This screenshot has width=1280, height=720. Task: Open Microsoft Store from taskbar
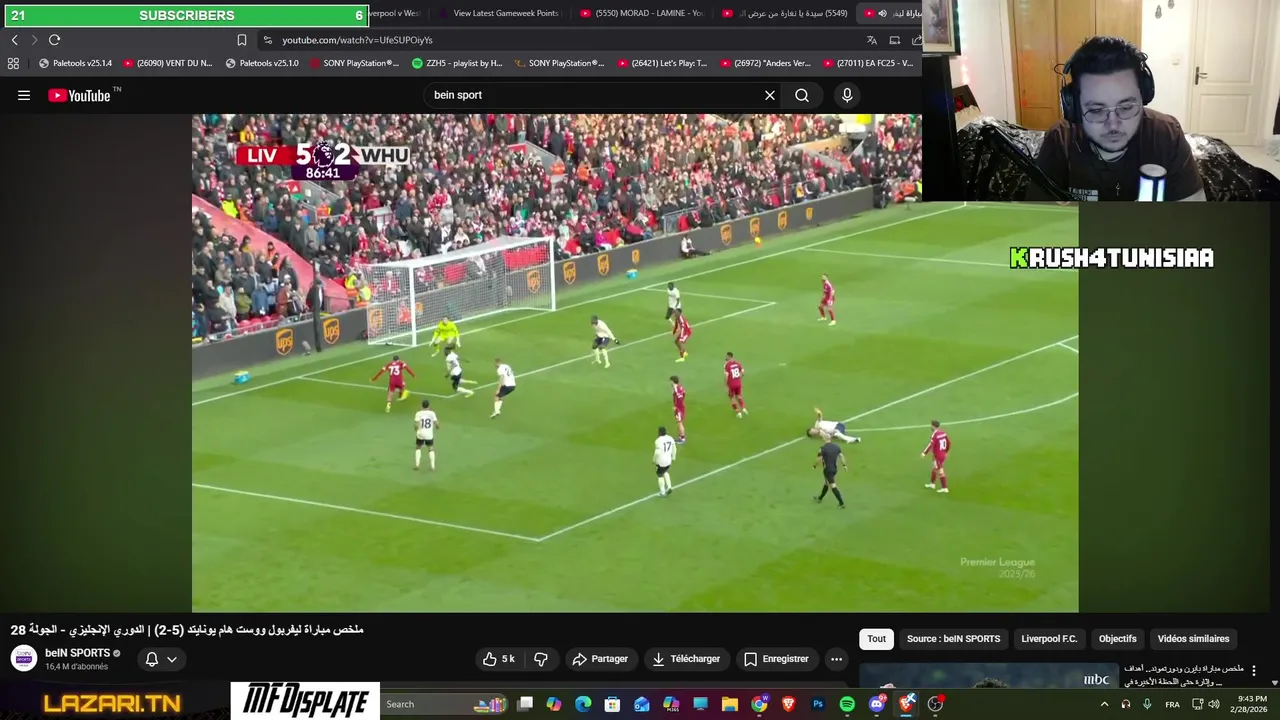[612, 704]
